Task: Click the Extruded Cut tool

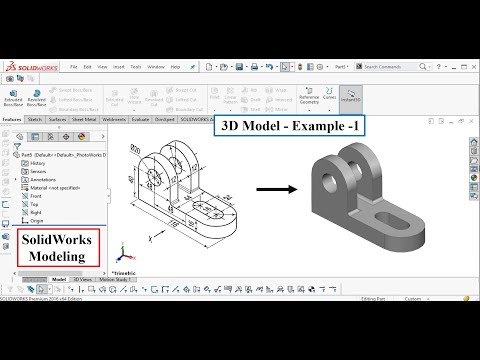Action: 114,98
